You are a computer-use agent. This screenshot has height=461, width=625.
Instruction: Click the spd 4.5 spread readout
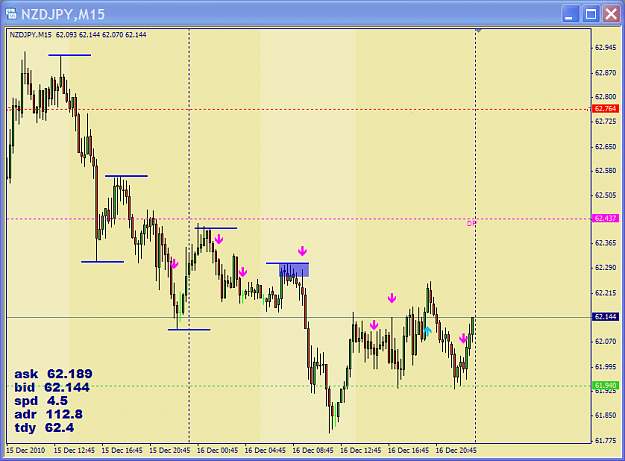(41, 401)
